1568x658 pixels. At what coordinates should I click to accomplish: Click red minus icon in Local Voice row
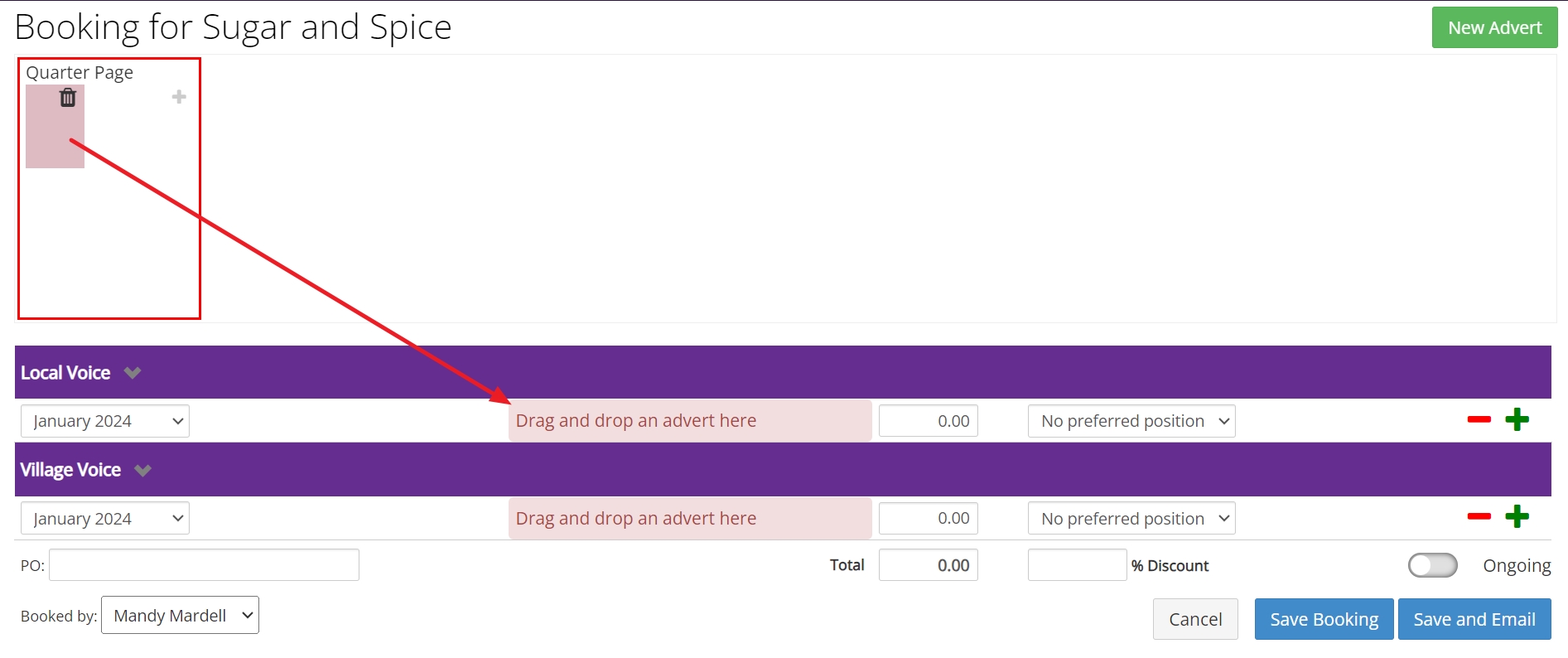tap(1479, 420)
